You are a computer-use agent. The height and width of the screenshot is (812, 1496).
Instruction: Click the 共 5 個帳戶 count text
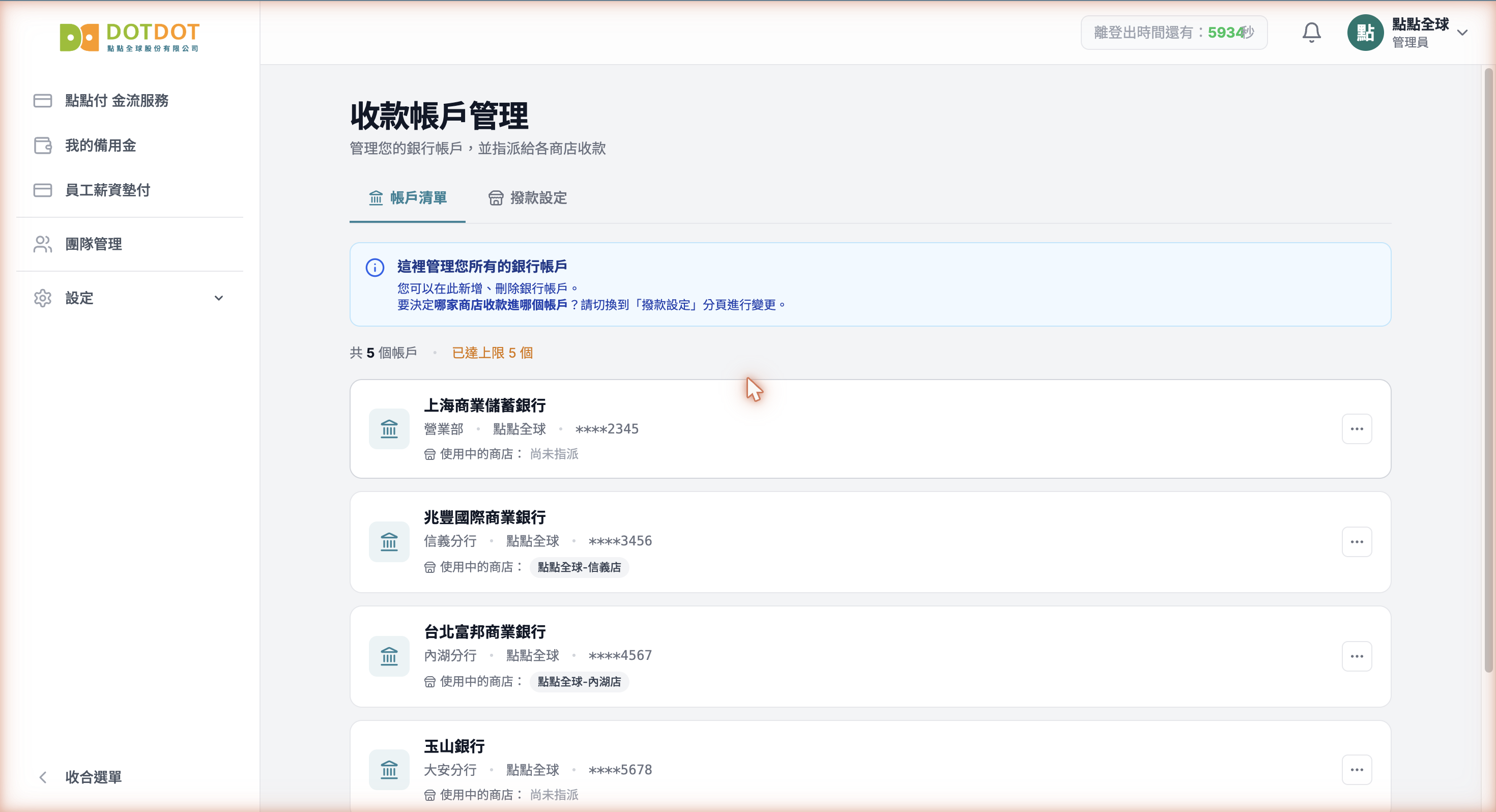(383, 353)
